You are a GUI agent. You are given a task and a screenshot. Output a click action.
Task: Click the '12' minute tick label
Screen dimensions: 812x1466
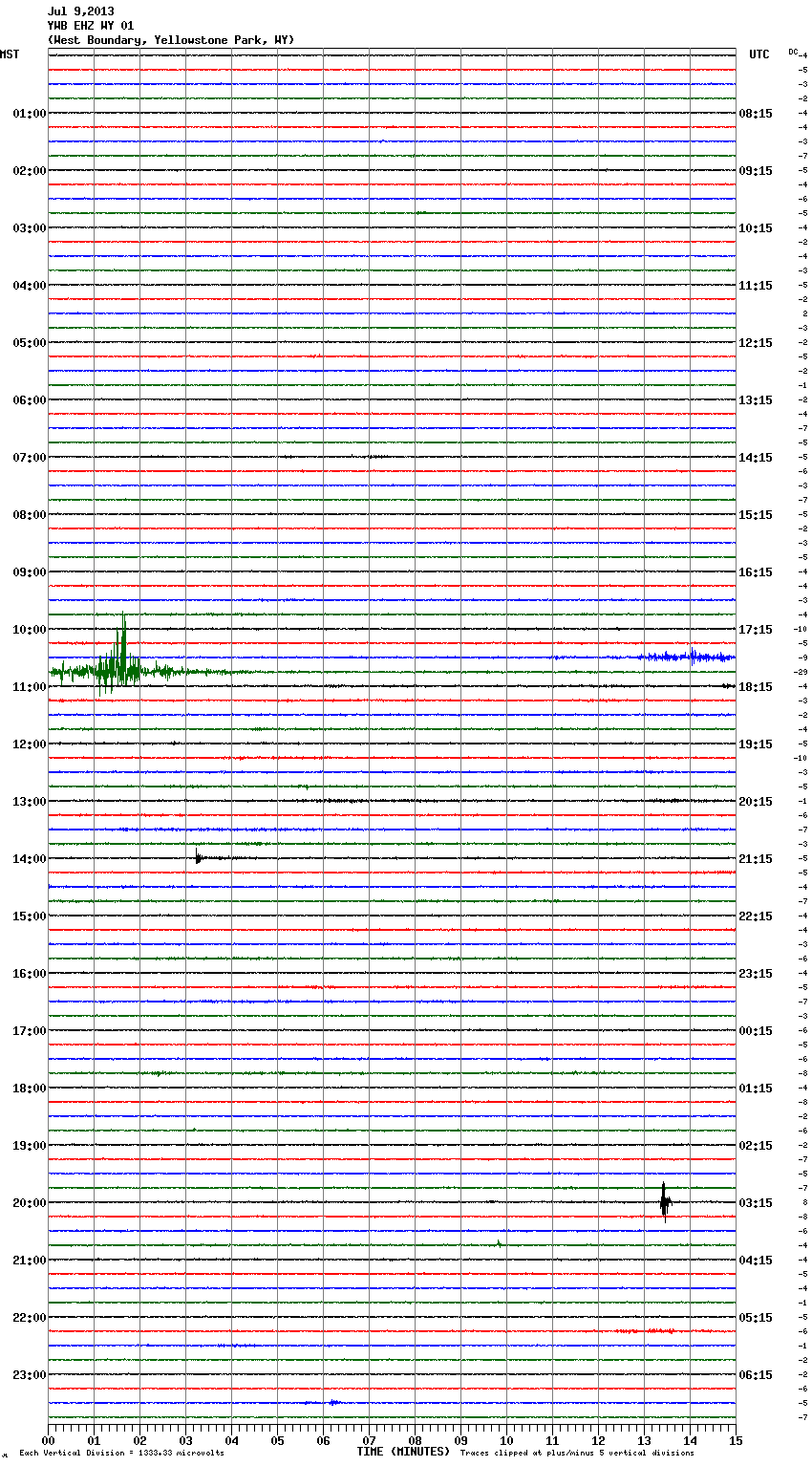click(x=598, y=1440)
